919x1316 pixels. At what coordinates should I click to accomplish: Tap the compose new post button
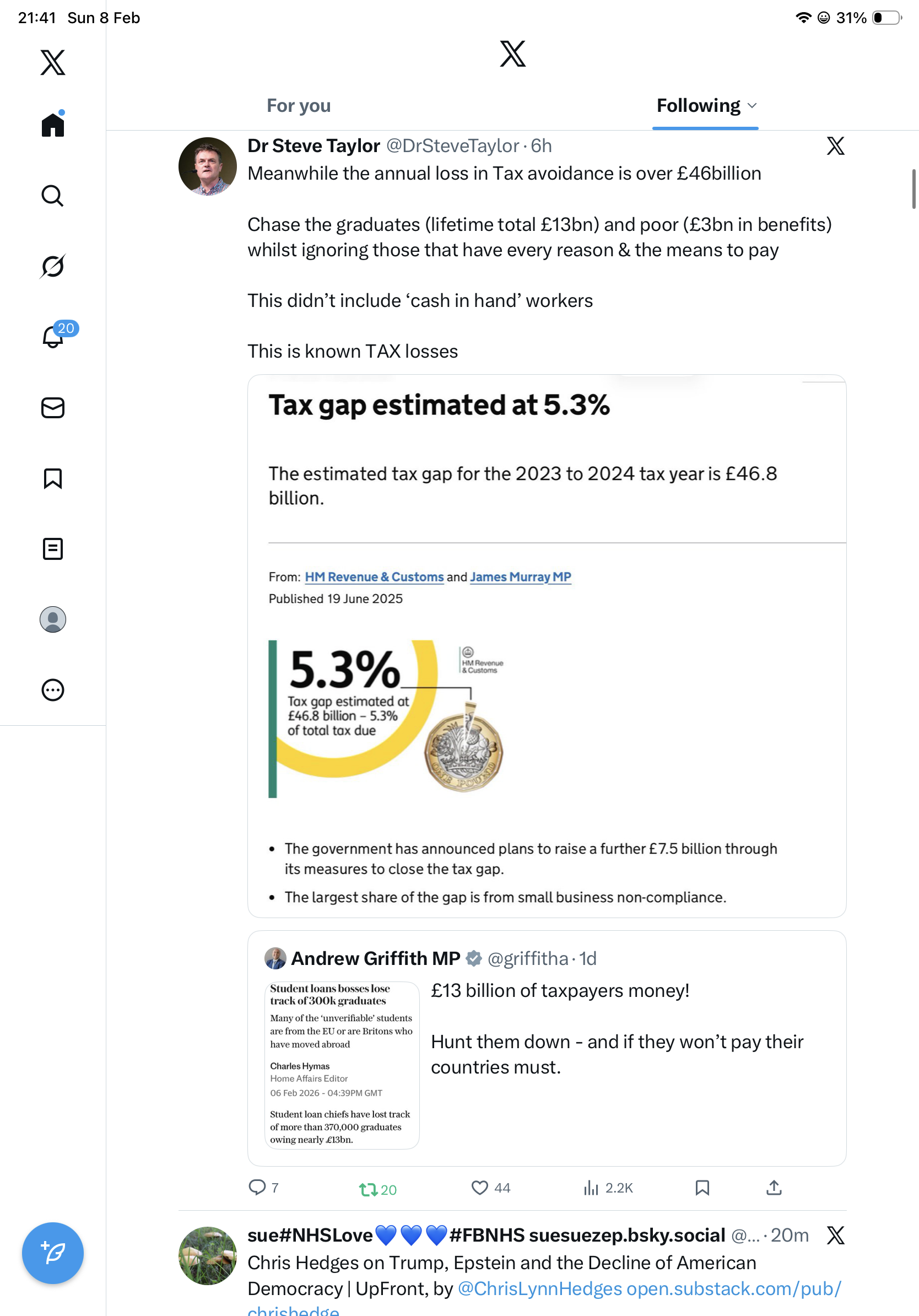point(53,1253)
